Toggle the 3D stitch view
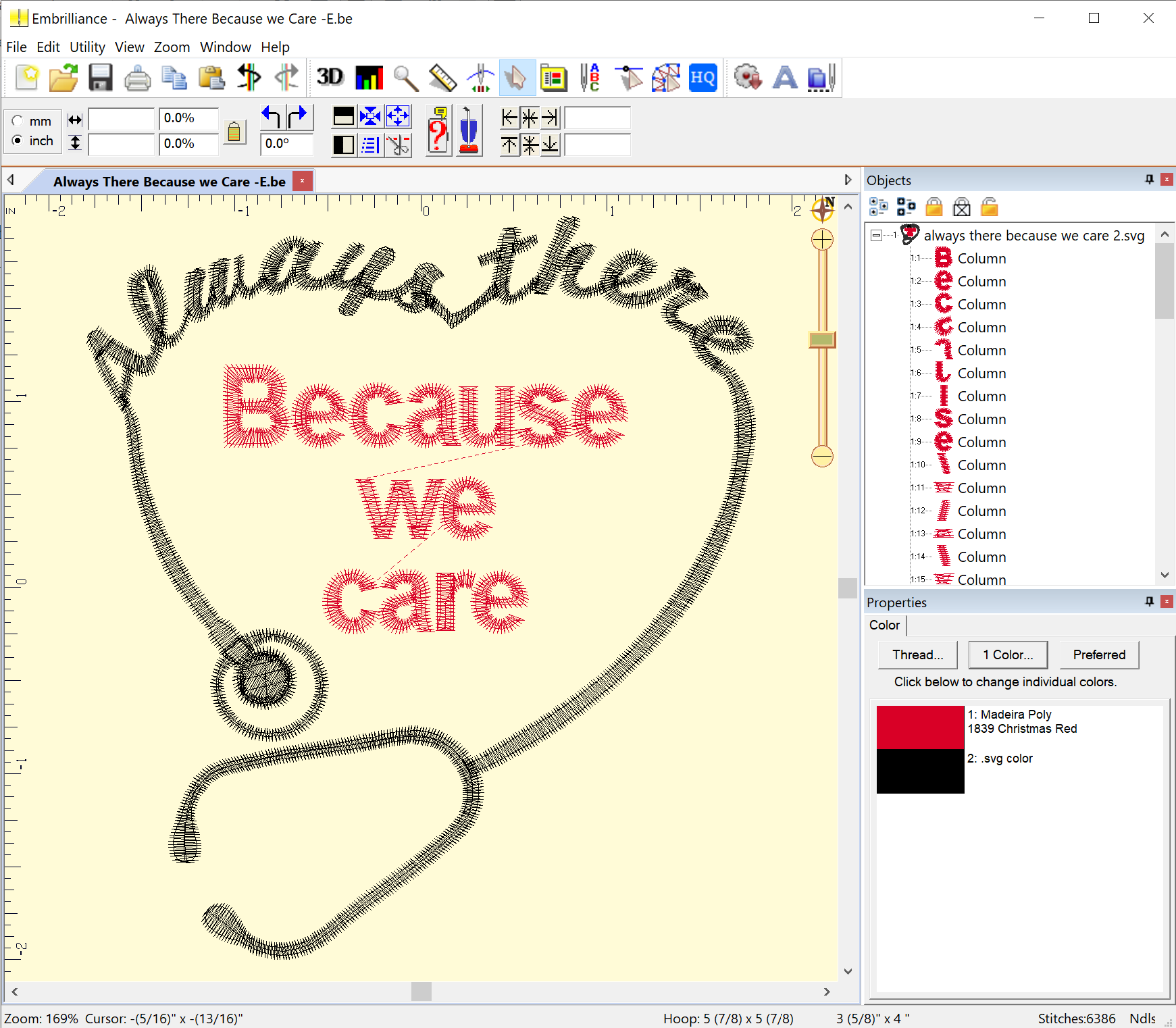 [x=330, y=78]
